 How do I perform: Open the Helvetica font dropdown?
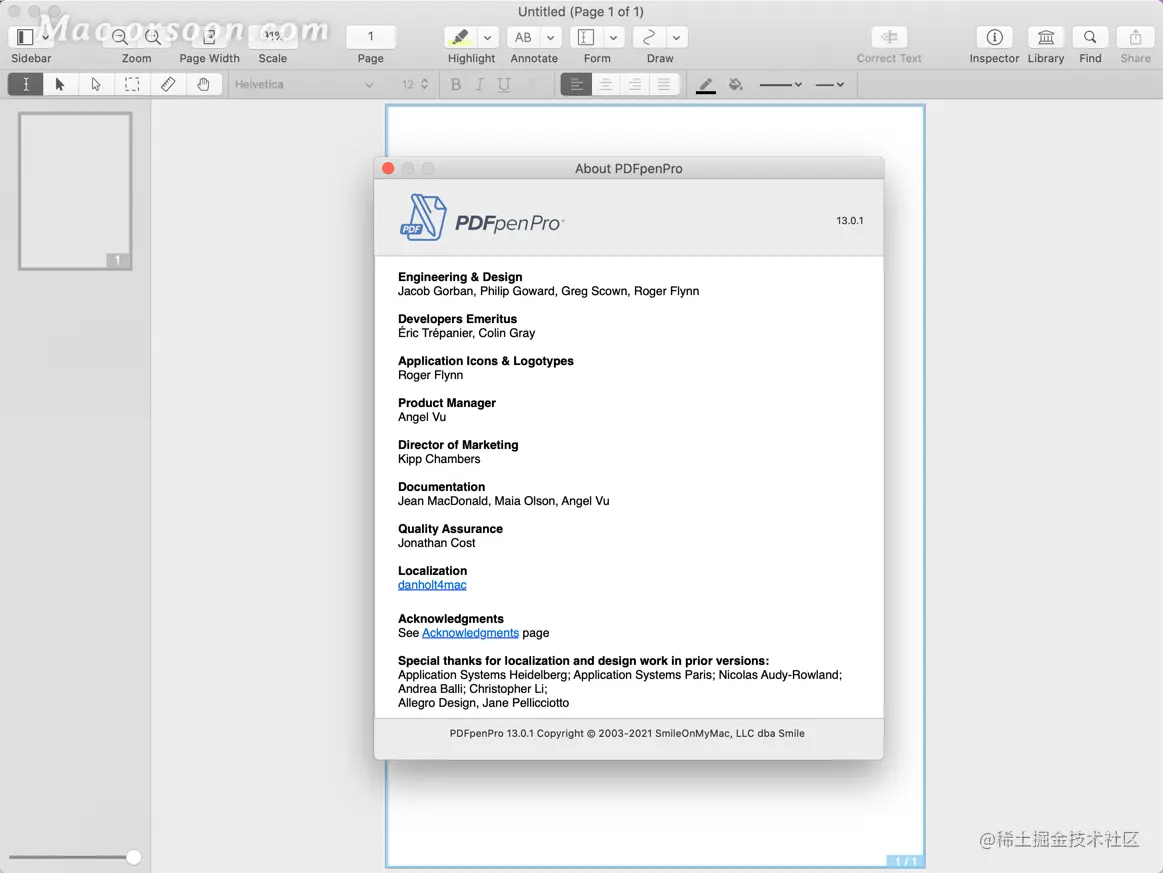(x=303, y=85)
